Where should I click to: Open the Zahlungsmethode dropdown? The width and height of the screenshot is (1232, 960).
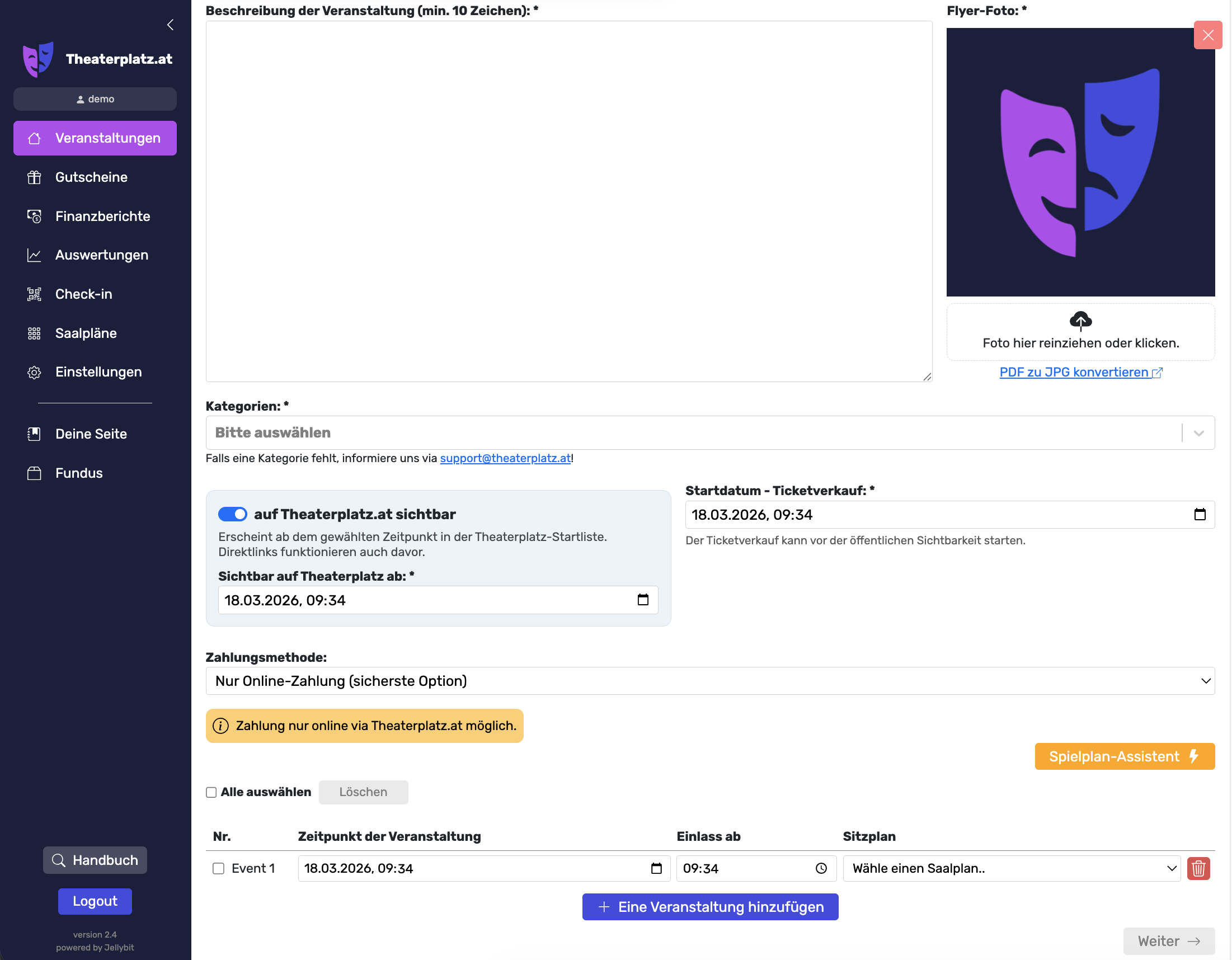(709, 681)
